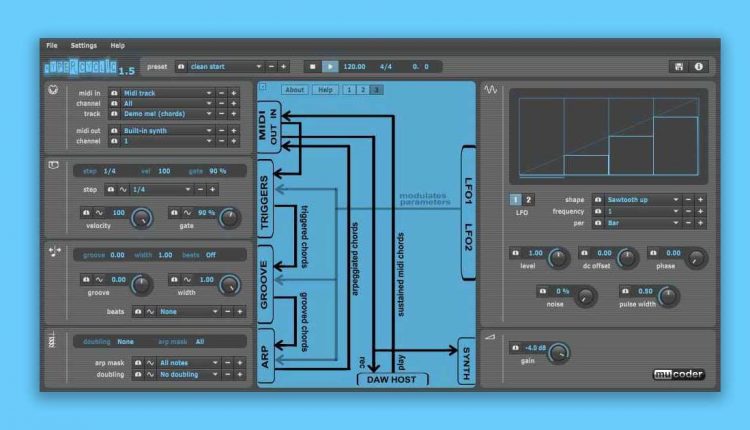The image size is (750, 430).
Task: Open the step dropdown showing 1/4
Action: point(161,189)
